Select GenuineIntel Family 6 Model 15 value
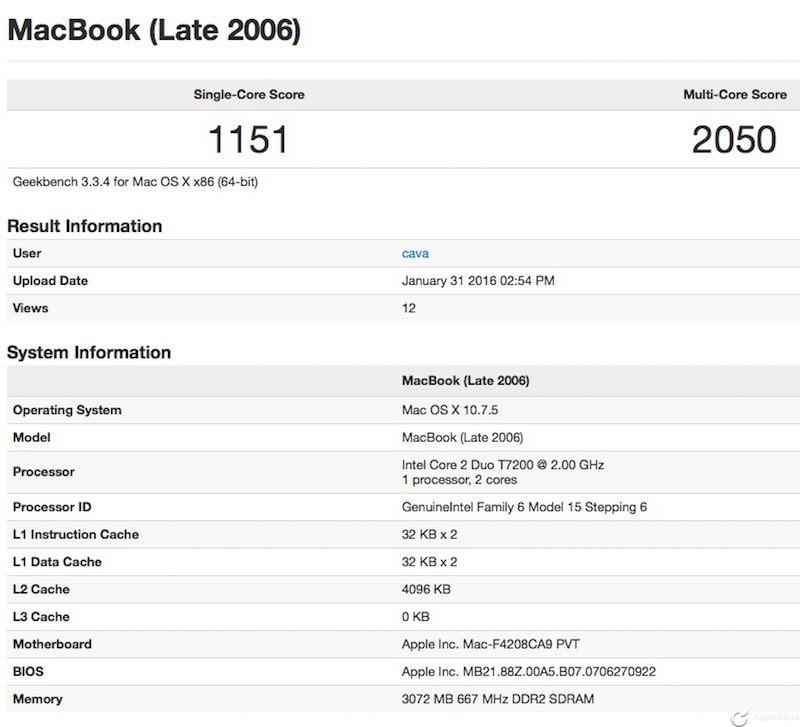 click(x=524, y=507)
